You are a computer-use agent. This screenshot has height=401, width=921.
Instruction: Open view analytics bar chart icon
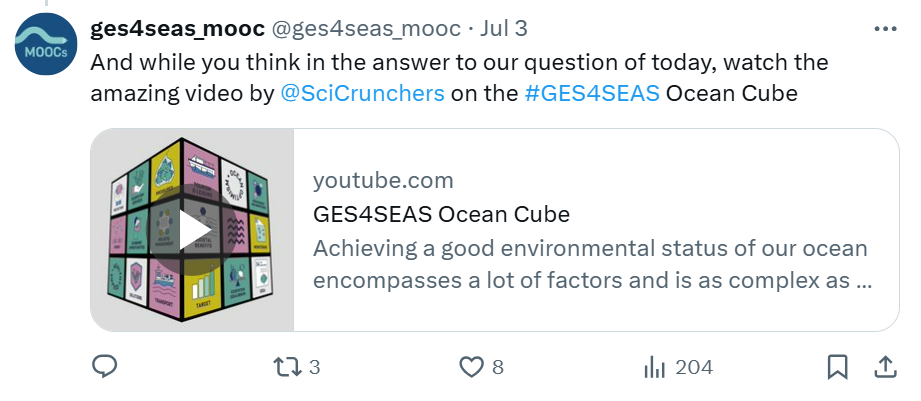655,367
